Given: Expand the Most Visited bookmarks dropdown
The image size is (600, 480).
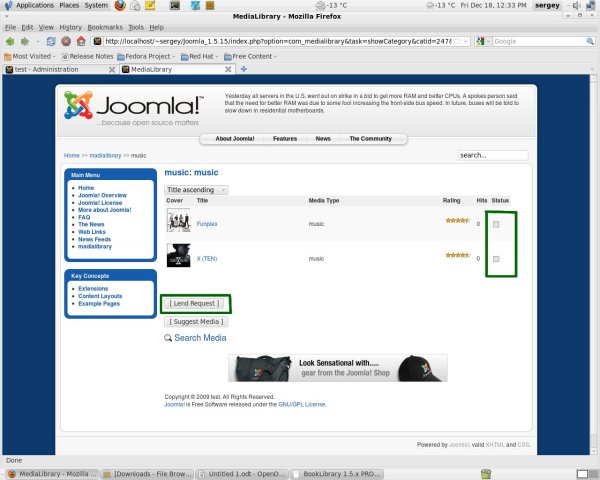Looking at the screenshot, I should coord(30,56).
